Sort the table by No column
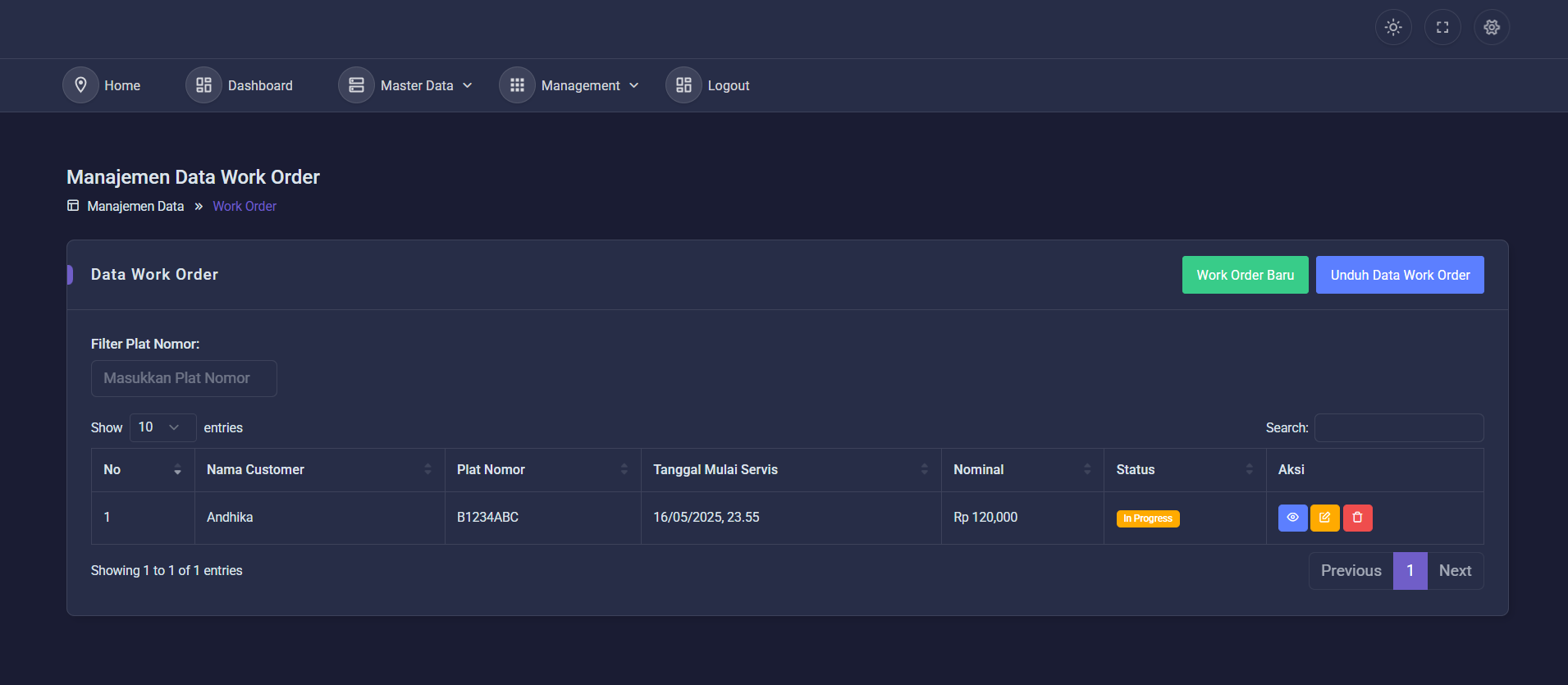Image resolution: width=1568 pixels, height=685 pixels. click(142, 469)
